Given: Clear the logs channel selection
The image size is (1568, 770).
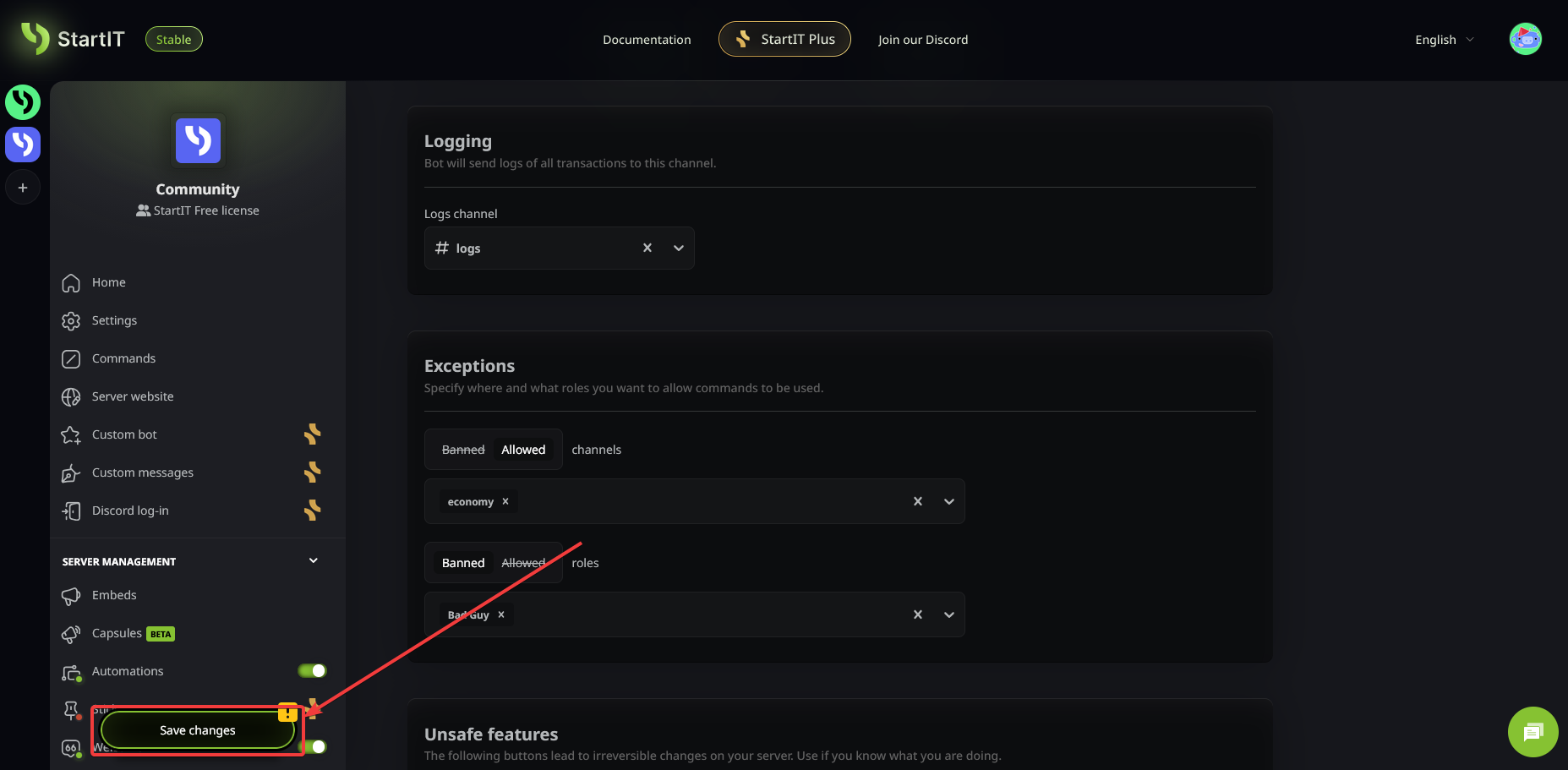Looking at the screenshot, I should [647, 248].
